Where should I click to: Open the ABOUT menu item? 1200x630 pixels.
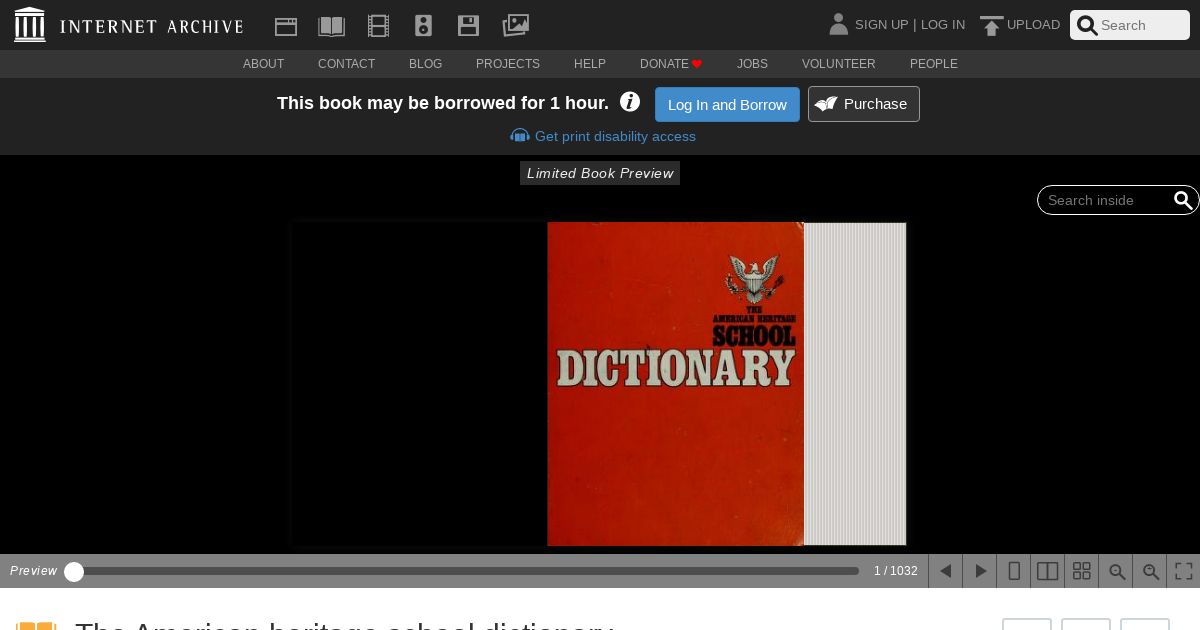(264, 64)
